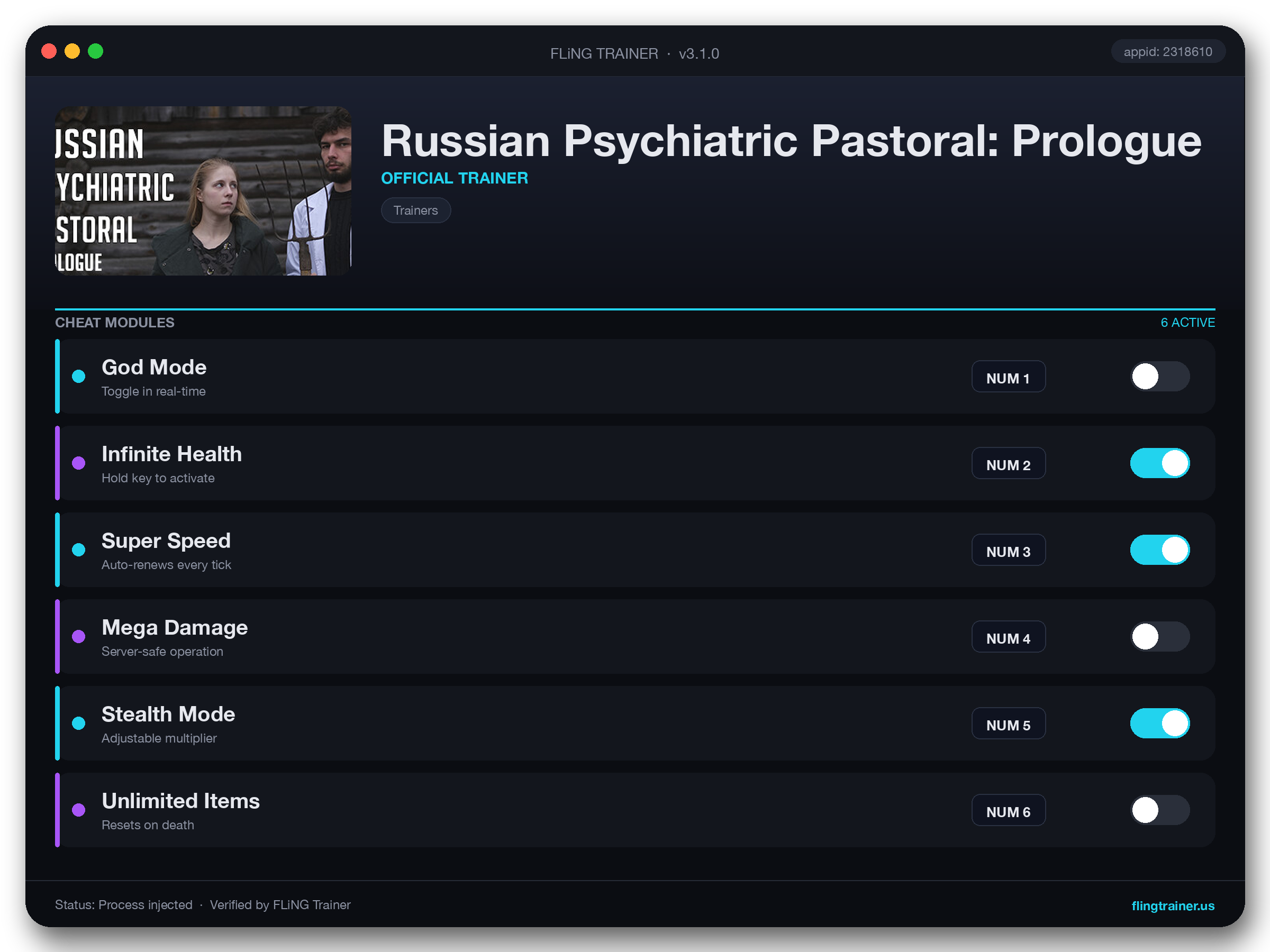Click the Mega Damage title text
This screenshot has width=1270, height=952.
(175, 627)
